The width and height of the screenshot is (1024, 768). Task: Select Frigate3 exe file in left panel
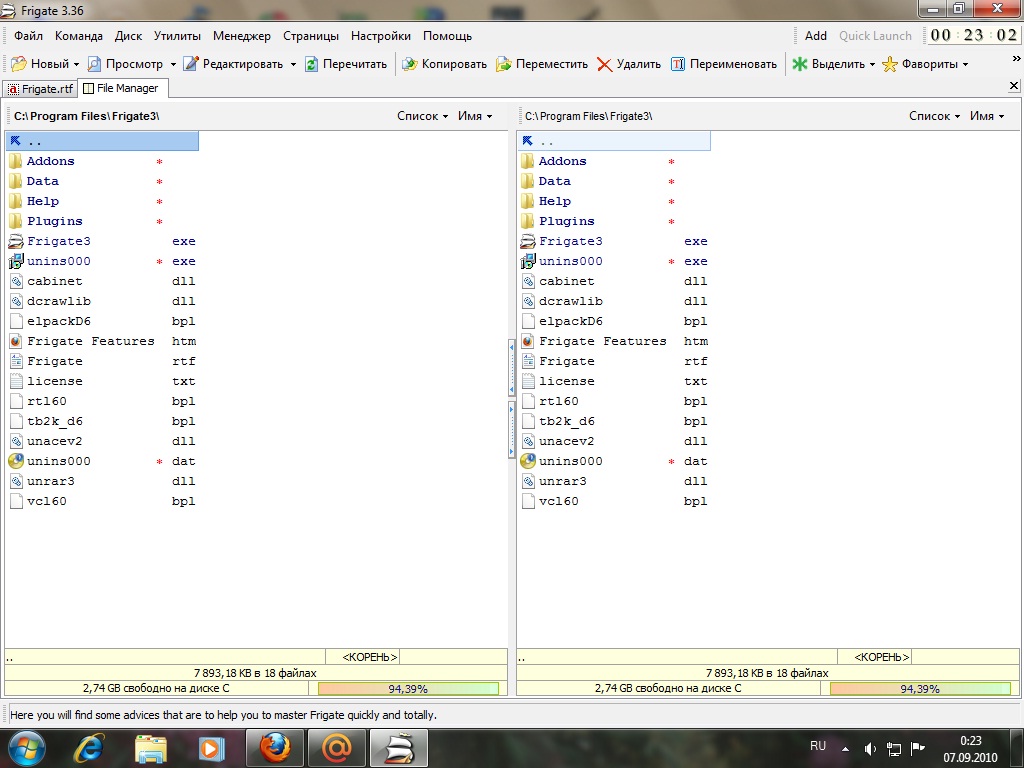pyautogui.click(x=58, y=241)
